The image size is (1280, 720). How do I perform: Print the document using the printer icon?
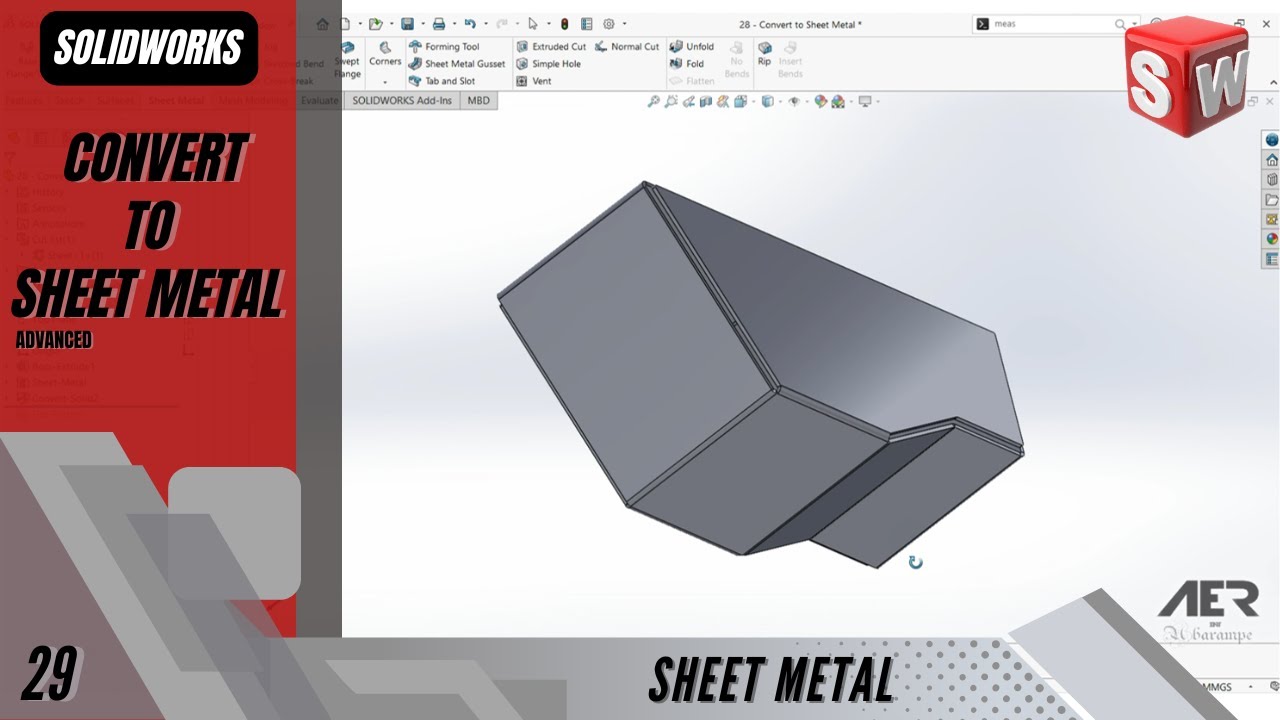(x=438, y=24)
